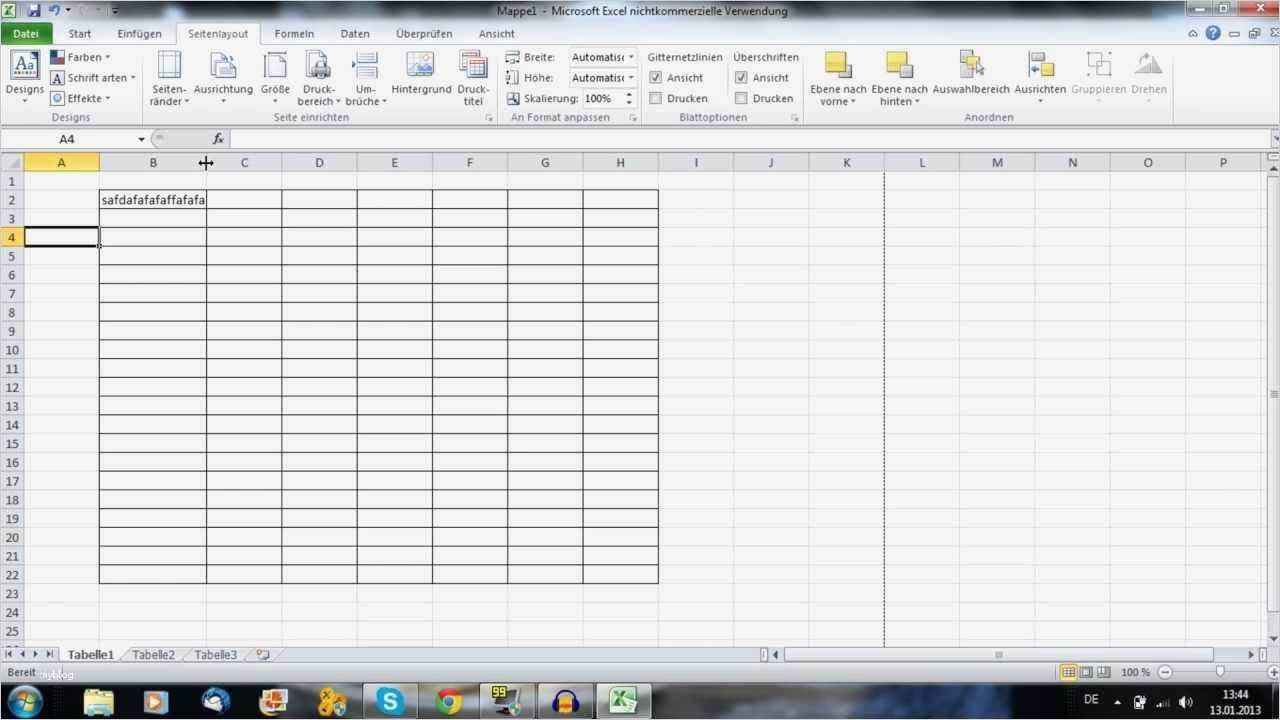Disable Gitternetzlinien Ansicht
The width and height of the screenshot is (1280, 720).
point(655,77)
